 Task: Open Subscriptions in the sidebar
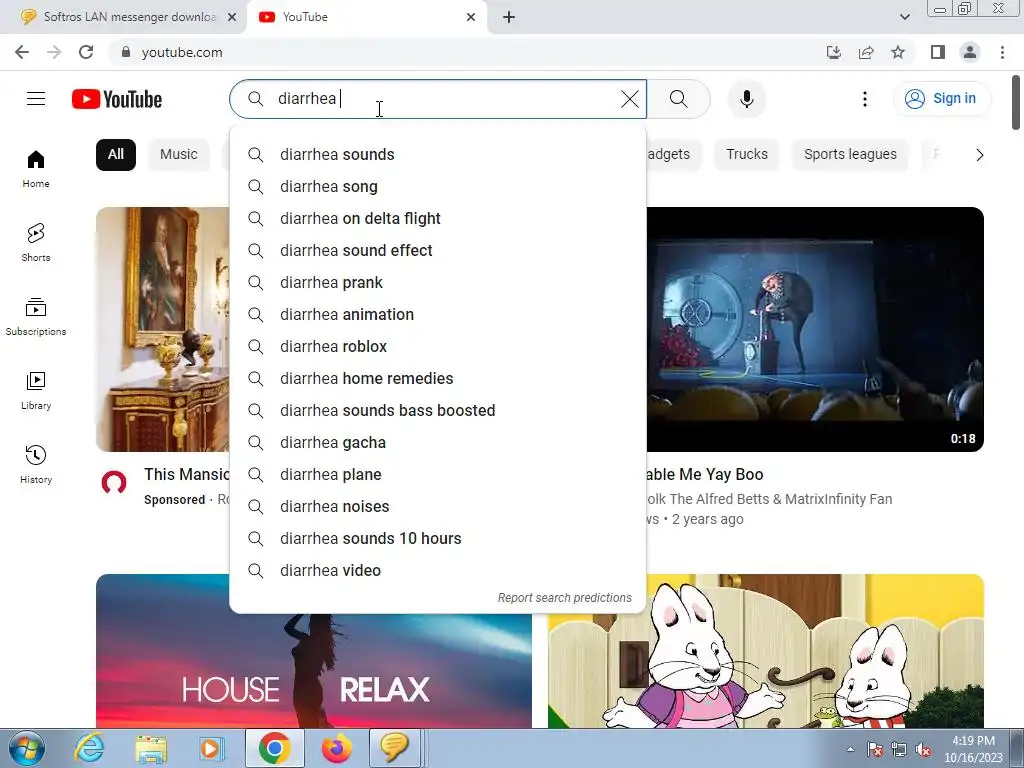pos(36,317)
